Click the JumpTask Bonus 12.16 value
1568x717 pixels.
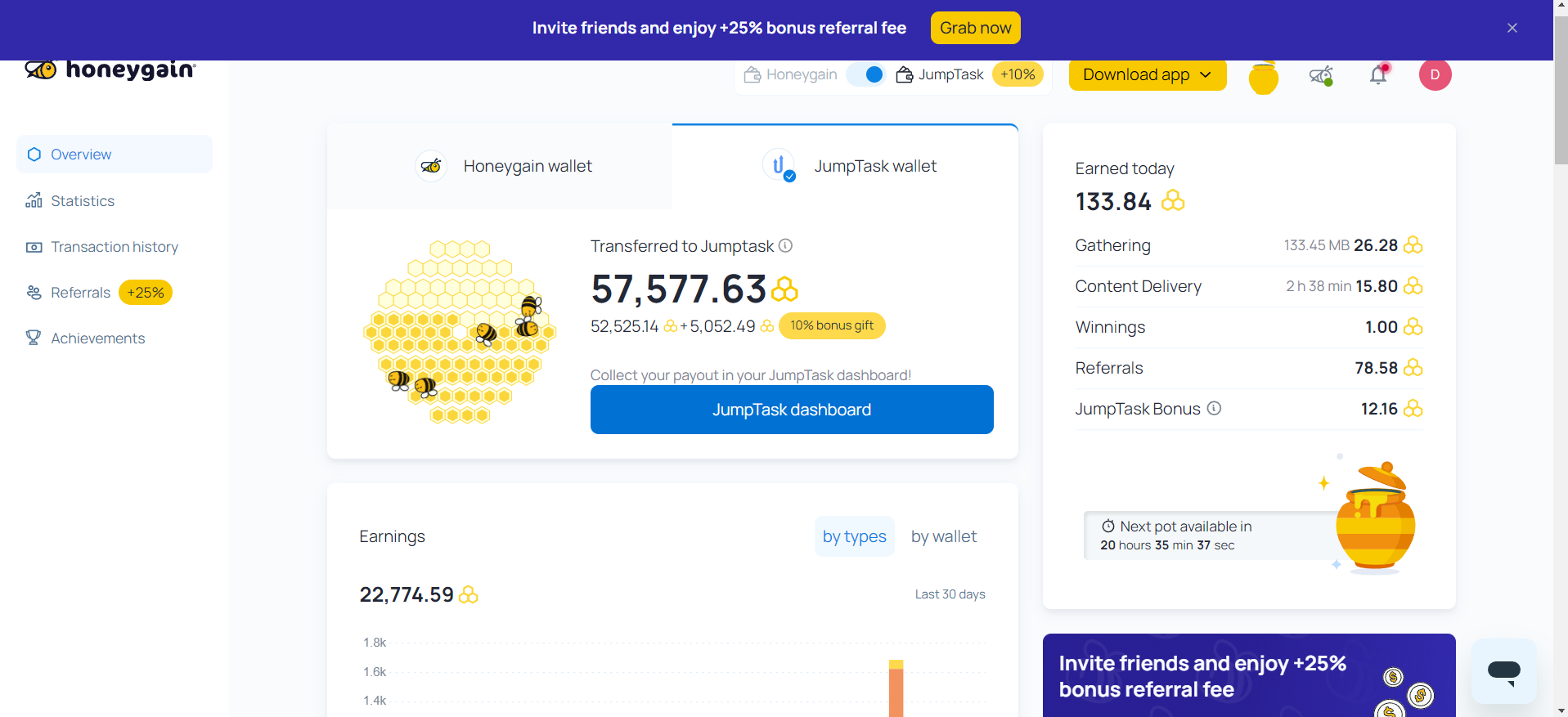pos(1379,409)
